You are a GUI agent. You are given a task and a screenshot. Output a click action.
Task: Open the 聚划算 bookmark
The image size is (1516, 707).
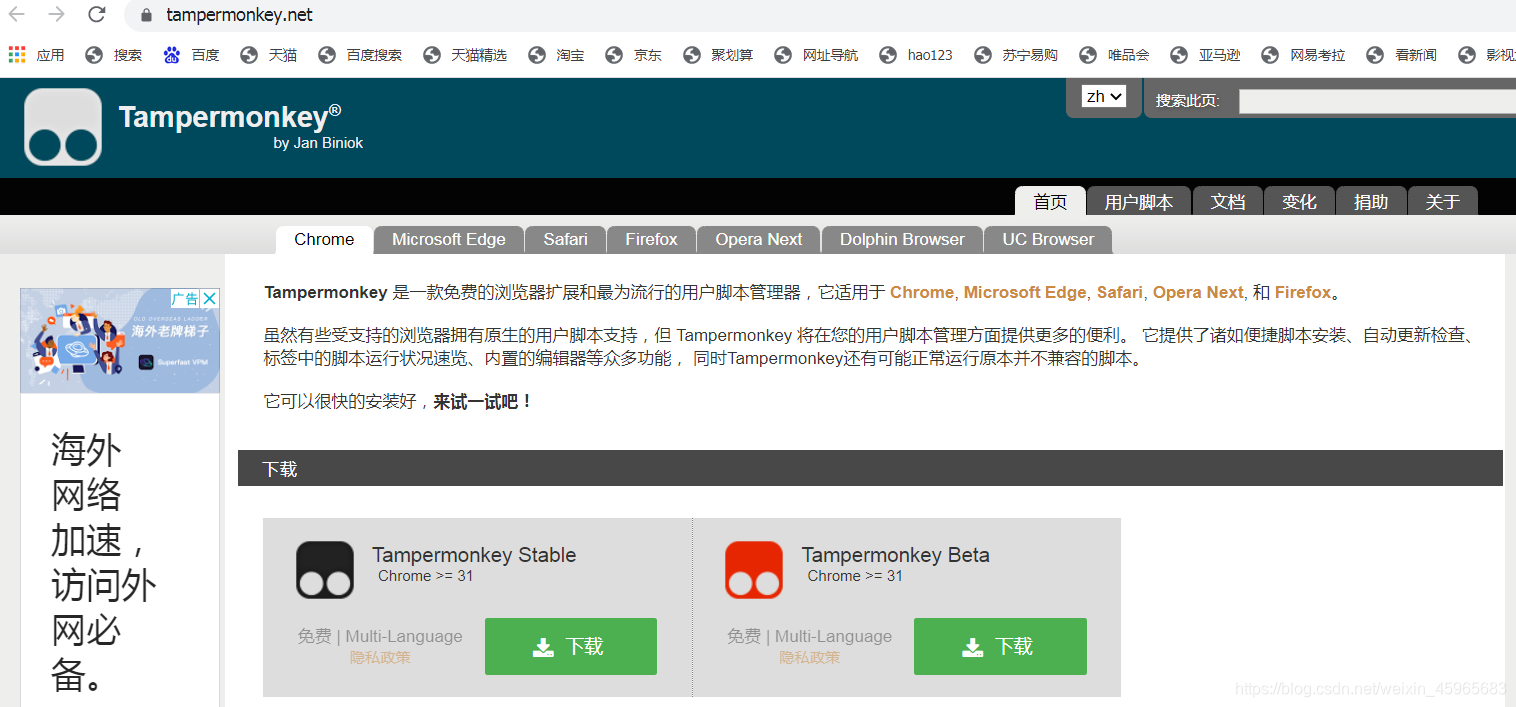click(x=719, y=55)
